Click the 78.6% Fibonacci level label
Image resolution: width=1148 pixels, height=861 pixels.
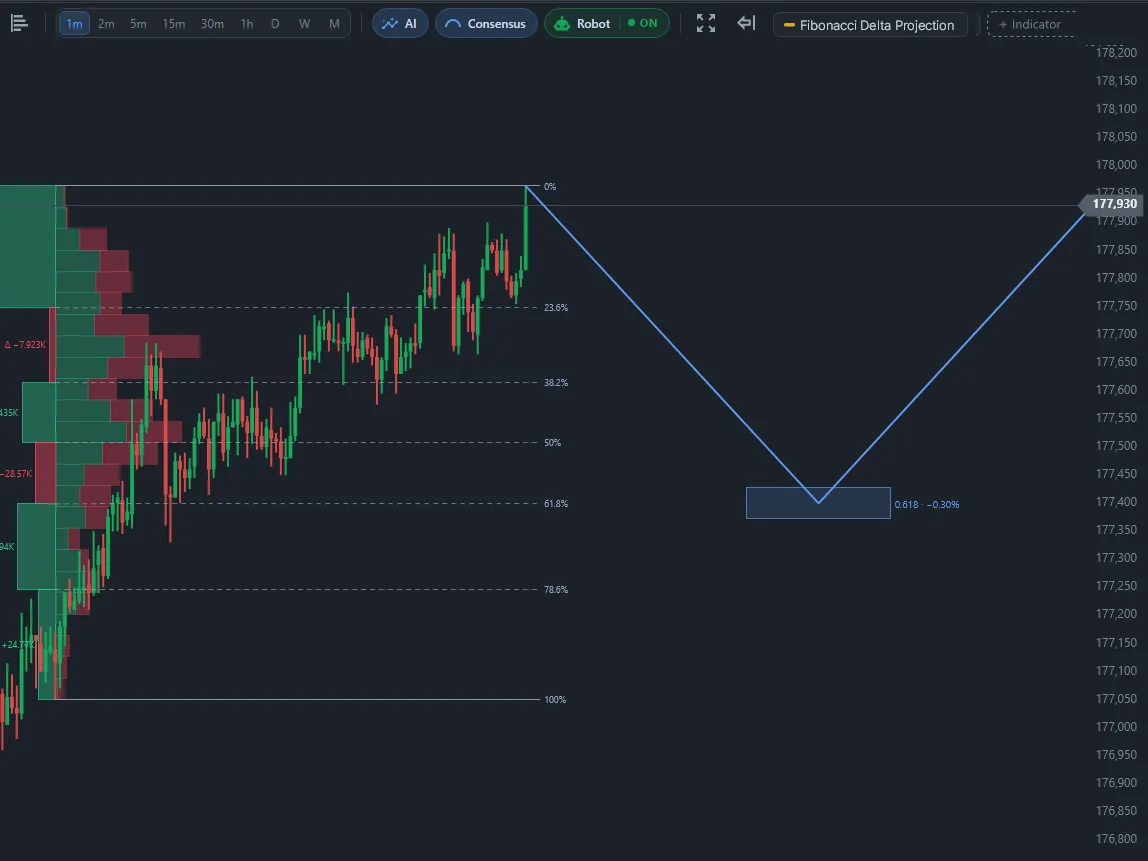tap(556, 589)
